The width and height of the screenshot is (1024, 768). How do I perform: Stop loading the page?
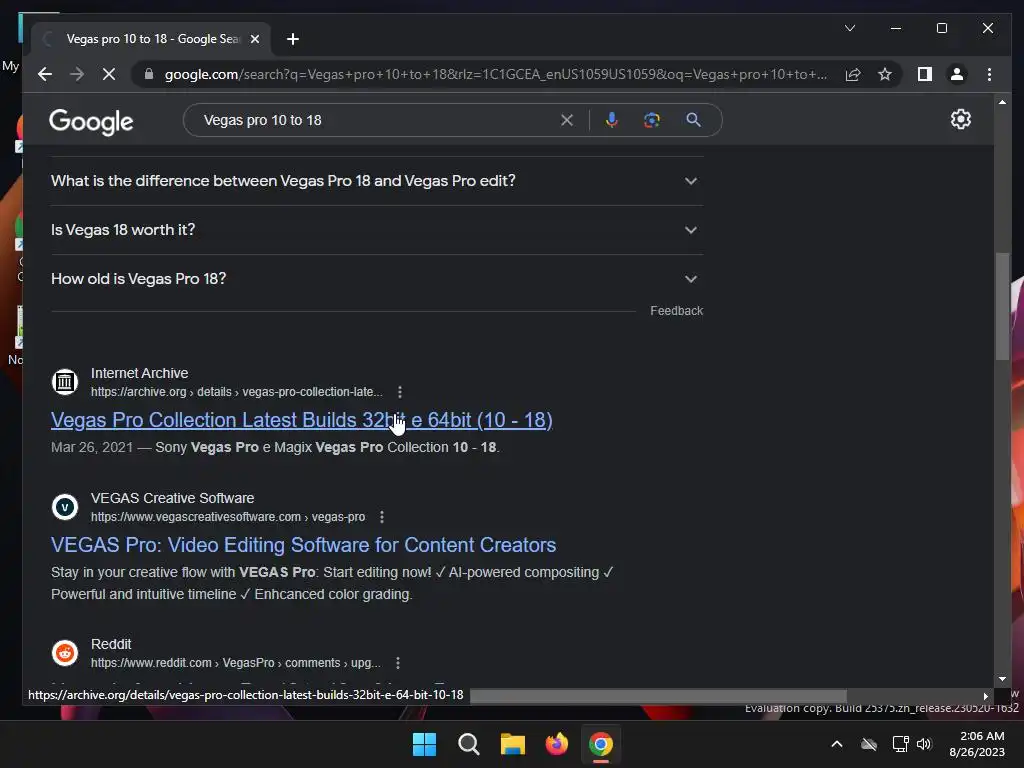[109, 74]
